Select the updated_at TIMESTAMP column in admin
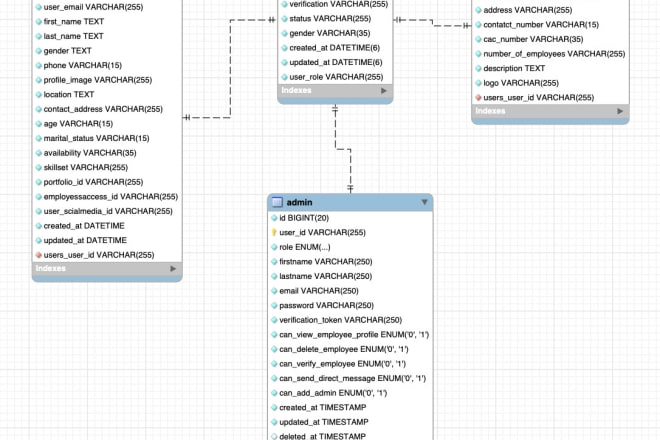 click(x=324, y=422)
